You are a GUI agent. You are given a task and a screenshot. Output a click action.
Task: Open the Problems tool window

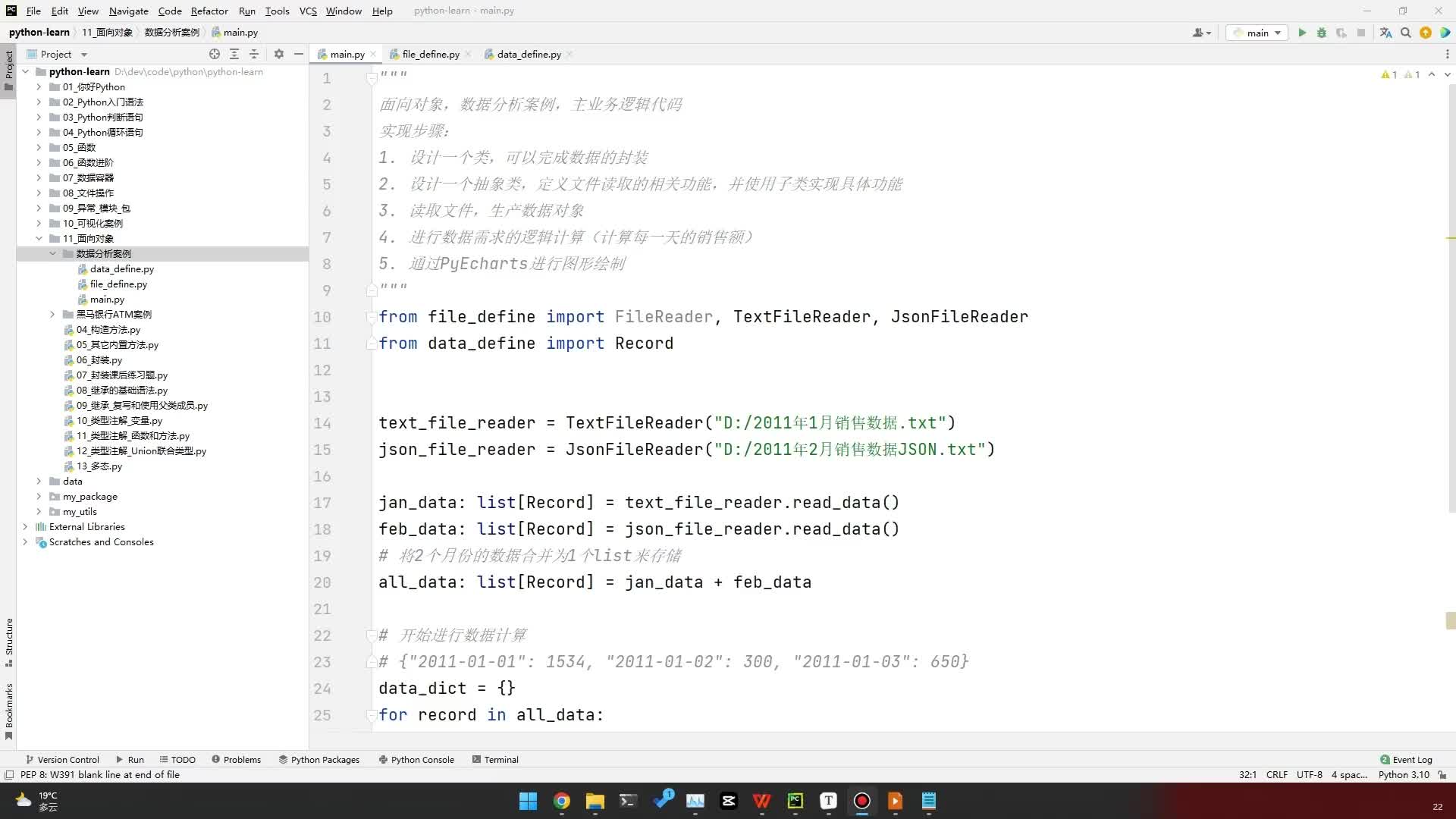(237, 759)
